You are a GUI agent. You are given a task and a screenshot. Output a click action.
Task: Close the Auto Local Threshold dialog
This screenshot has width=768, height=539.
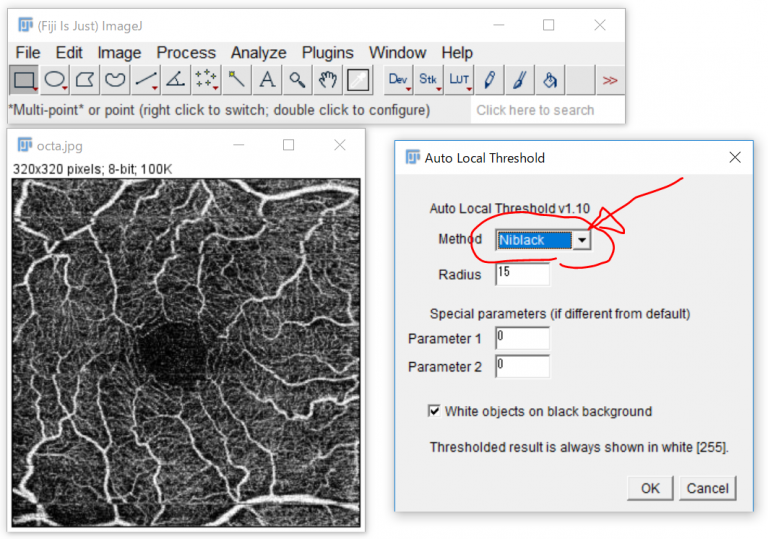tap(735, 157)
